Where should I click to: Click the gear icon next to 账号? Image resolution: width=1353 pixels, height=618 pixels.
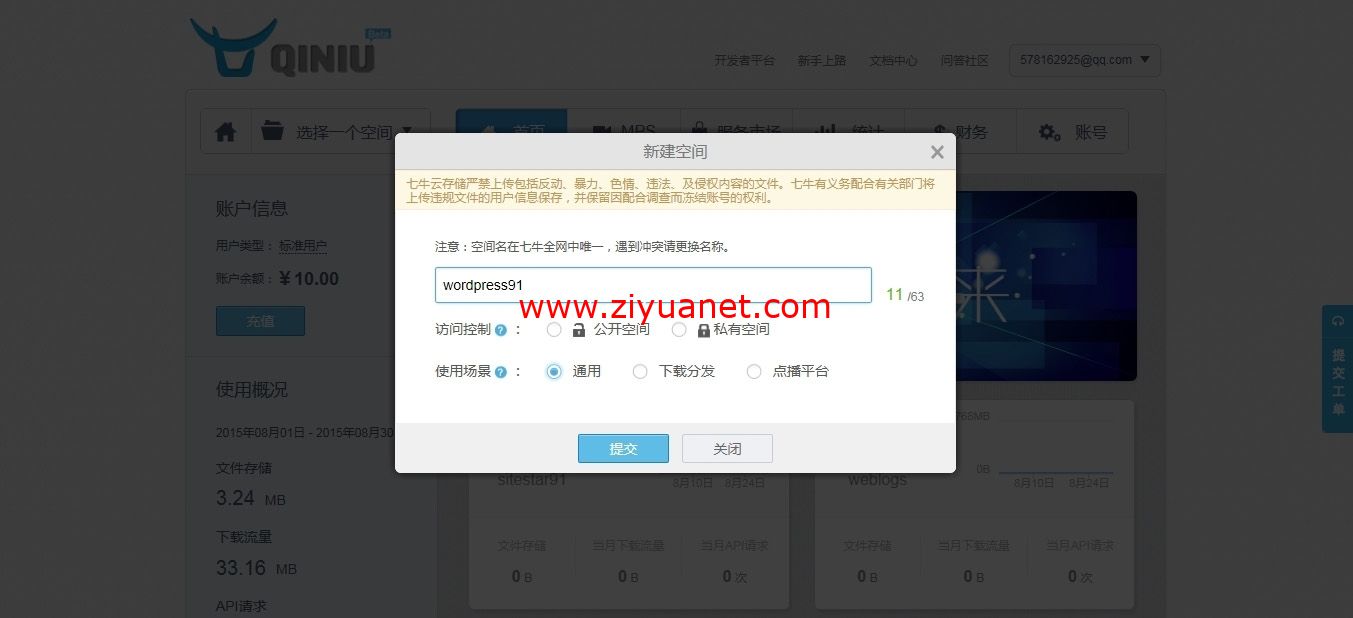click(1049, 132)
